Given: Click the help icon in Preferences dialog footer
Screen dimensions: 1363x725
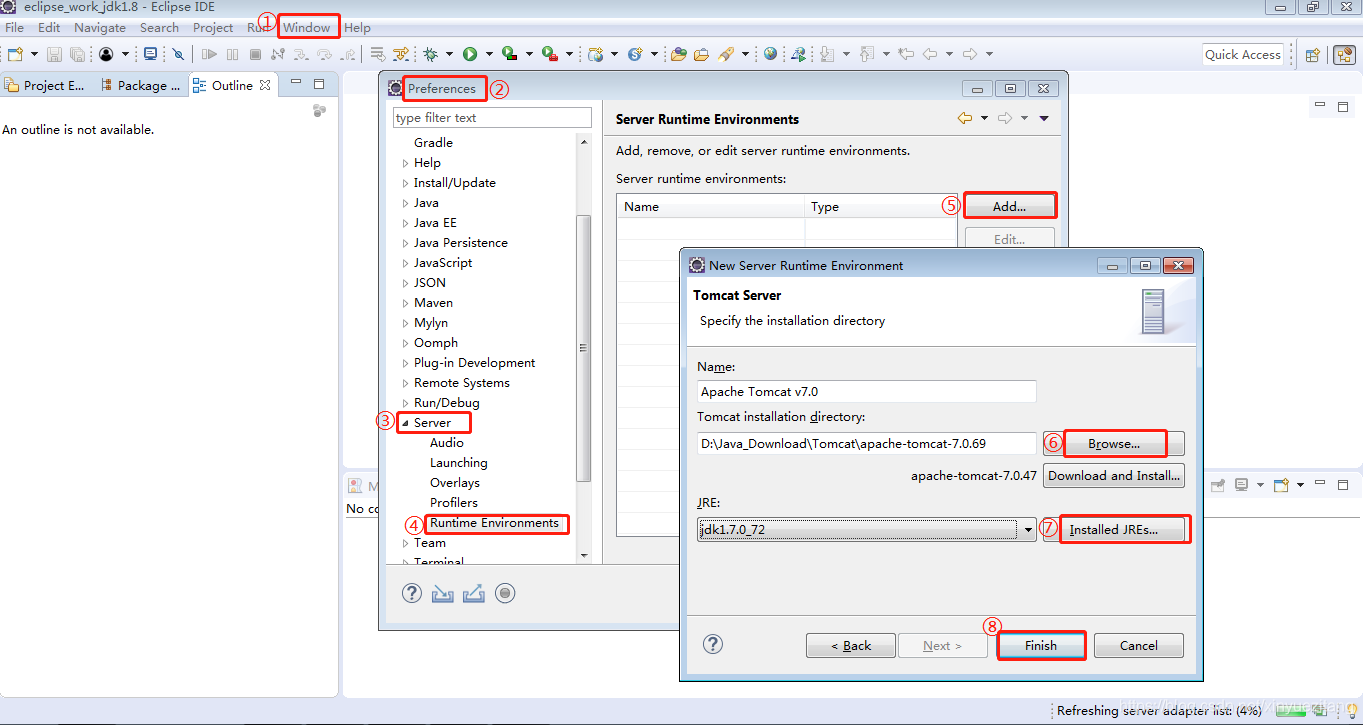Looking at the screenshot, I should click(x=412, y=593).
